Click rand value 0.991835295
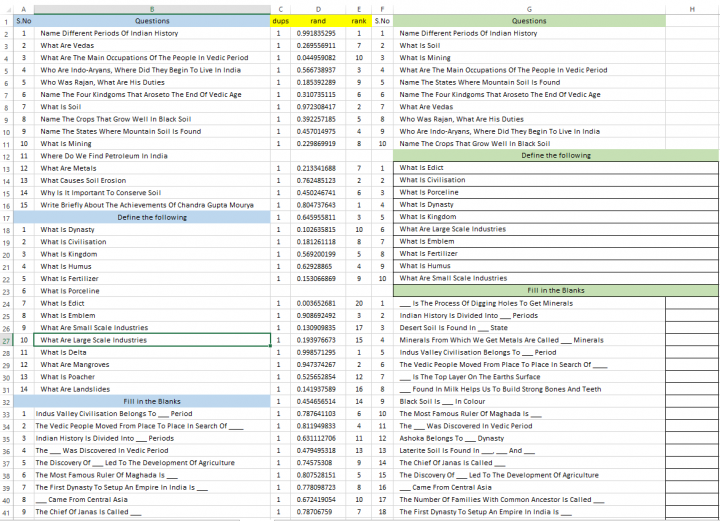This screenshot has height=521, width=720. 318,33
